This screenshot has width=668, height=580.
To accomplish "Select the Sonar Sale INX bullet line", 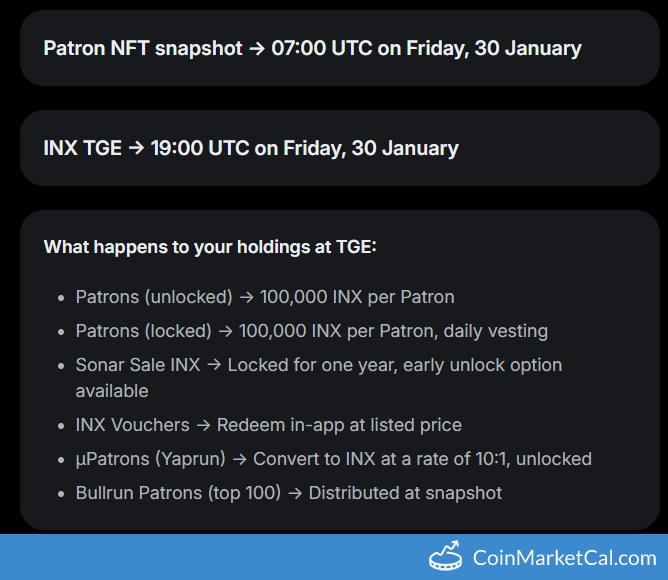I will (x=319, y=378).
